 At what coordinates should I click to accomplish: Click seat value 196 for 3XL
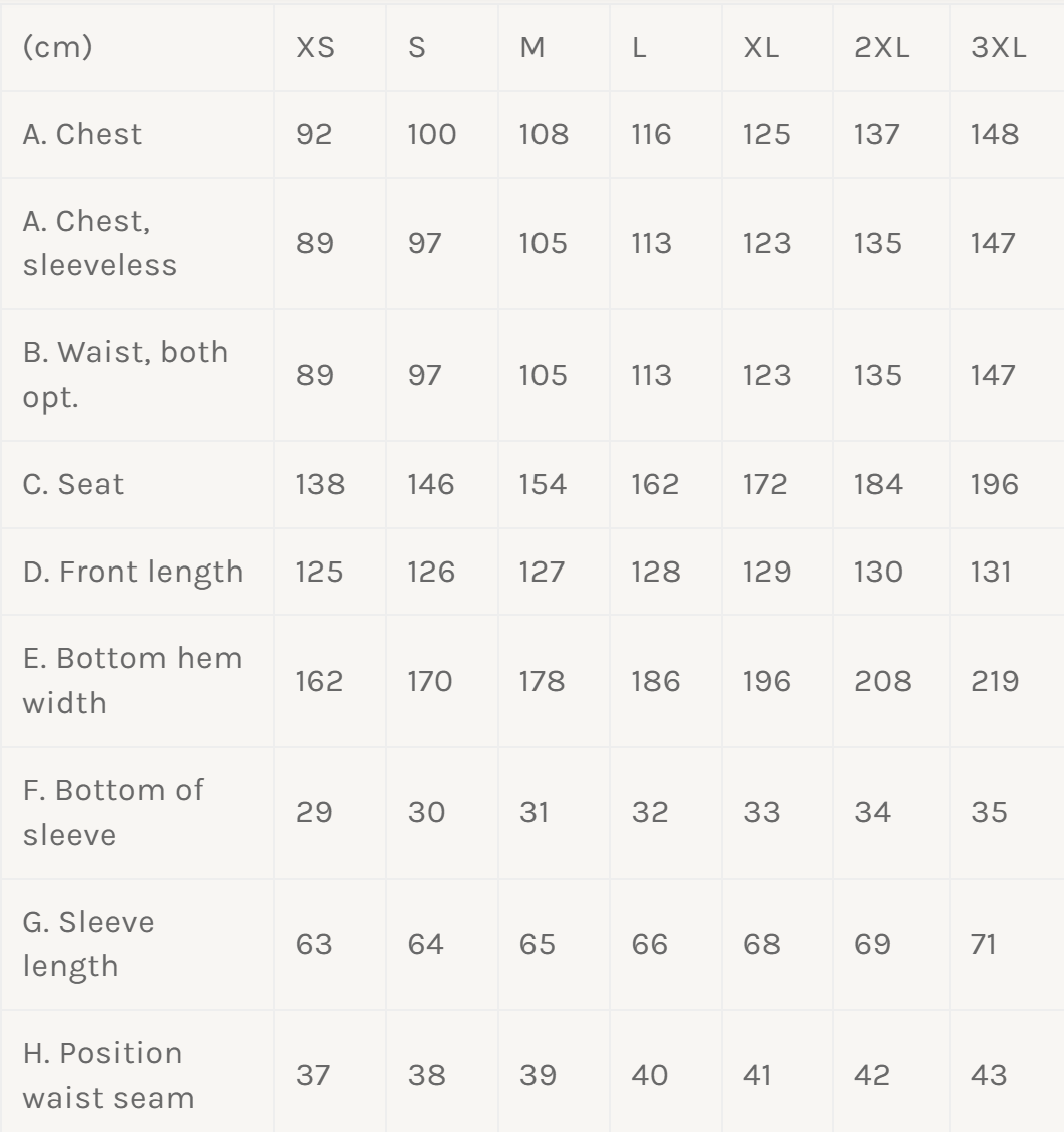click(x=994, y=484)
